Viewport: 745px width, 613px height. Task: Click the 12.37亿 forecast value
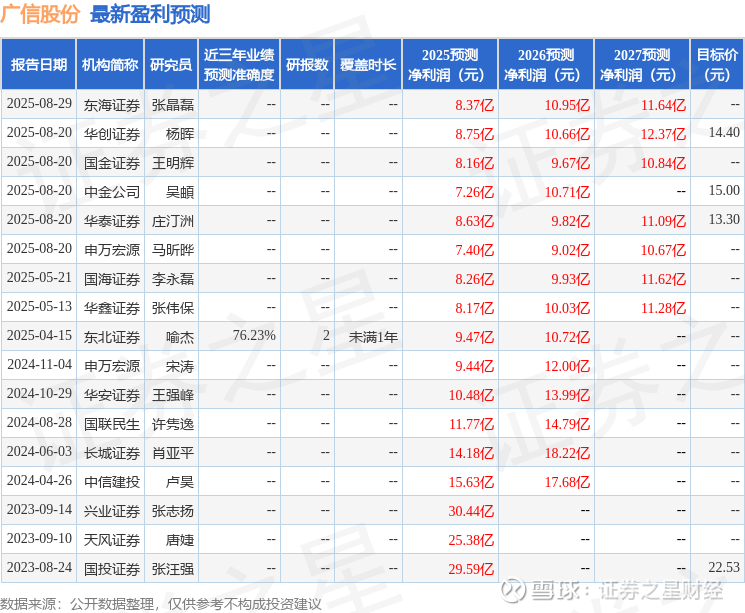point(663,134)
